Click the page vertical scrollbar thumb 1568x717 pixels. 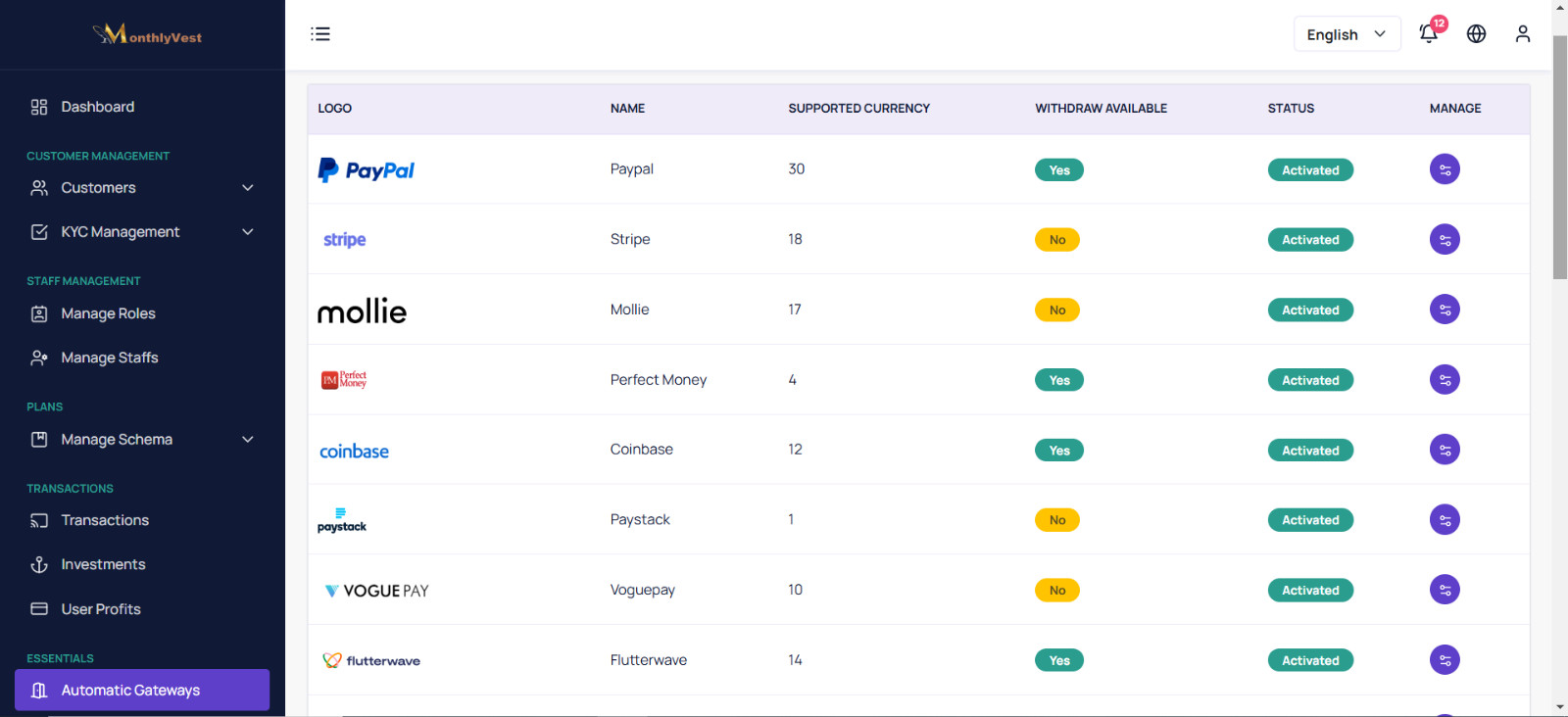[1560, 157]
